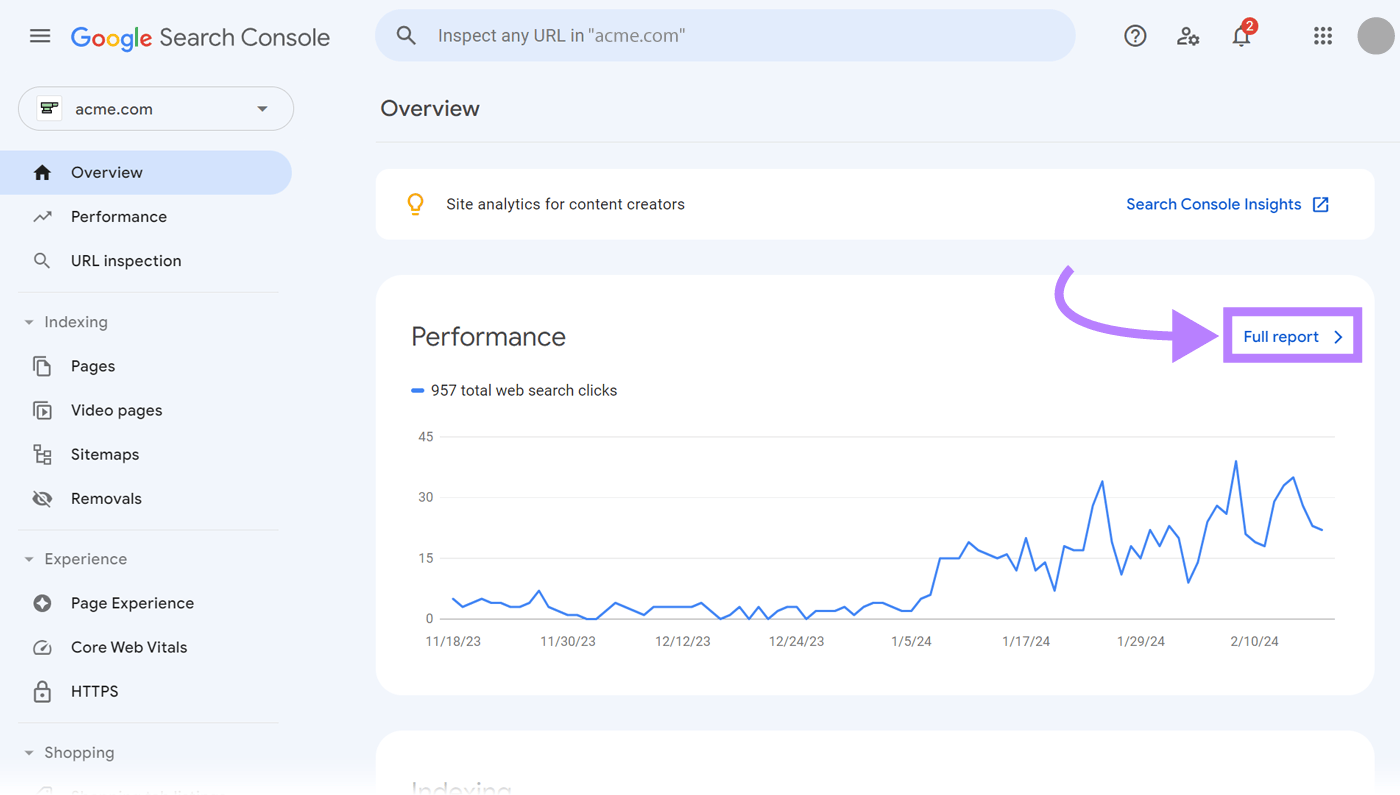The height and width of the screenshot is (795, 1400).
Task: Click the Search Console Insights lightbulb icon
Action: click(415, 204)
